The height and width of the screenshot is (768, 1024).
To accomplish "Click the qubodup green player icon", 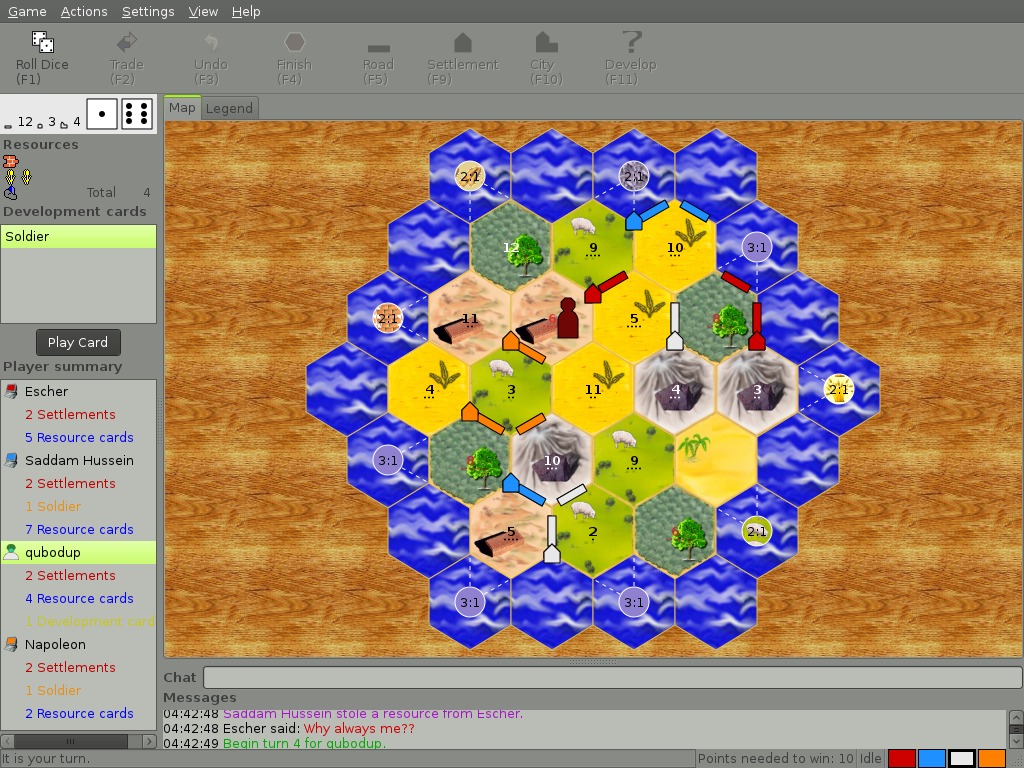I will tap(11, 552).
